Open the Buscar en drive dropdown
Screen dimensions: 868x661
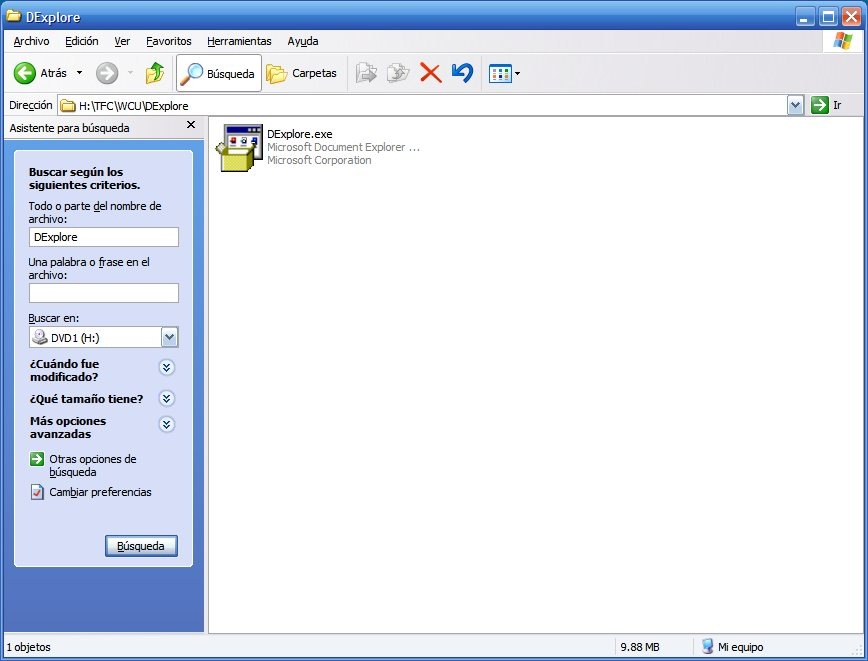(169, 337)
